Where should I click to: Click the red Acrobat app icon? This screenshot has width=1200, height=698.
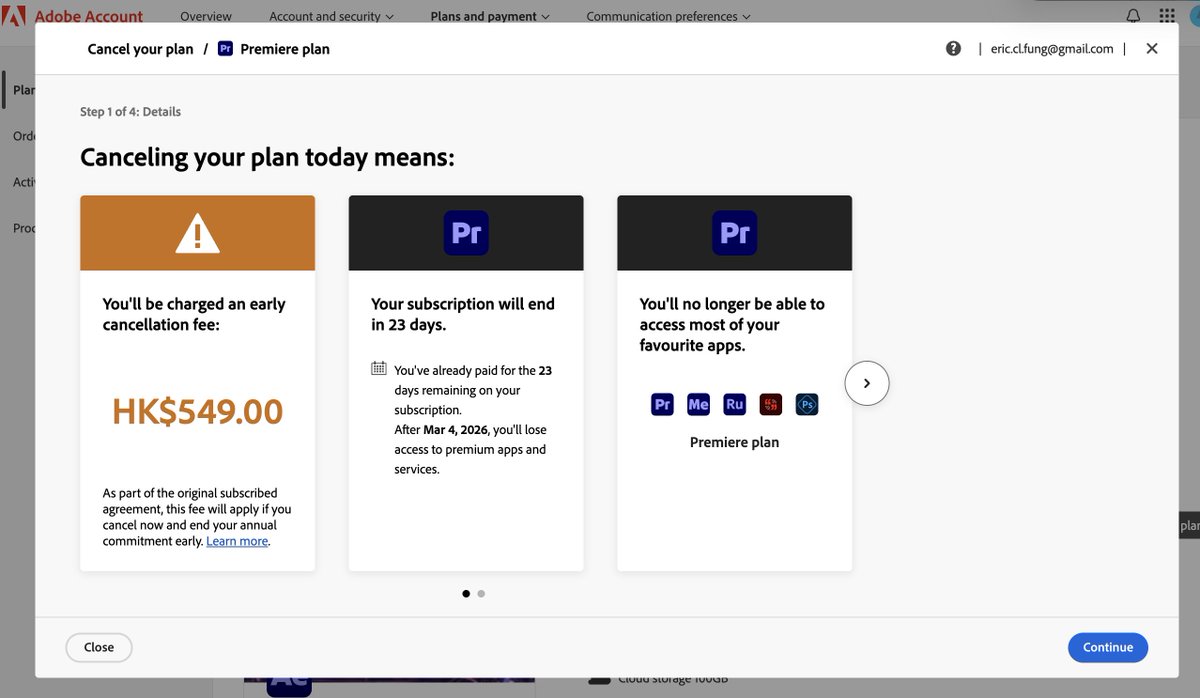(771, 404)
